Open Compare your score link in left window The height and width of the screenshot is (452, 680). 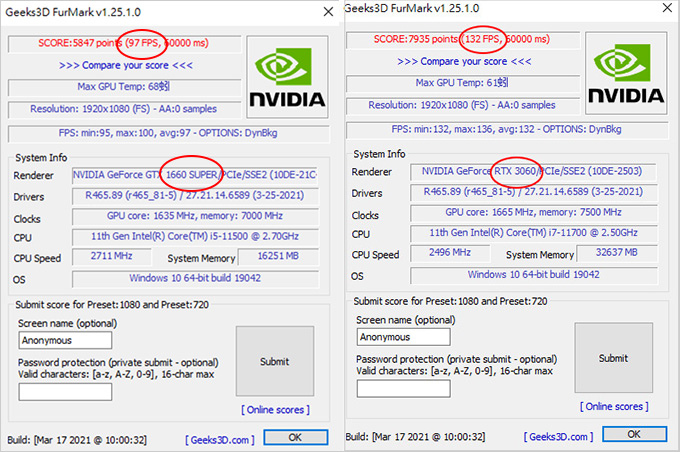(126, 66)
